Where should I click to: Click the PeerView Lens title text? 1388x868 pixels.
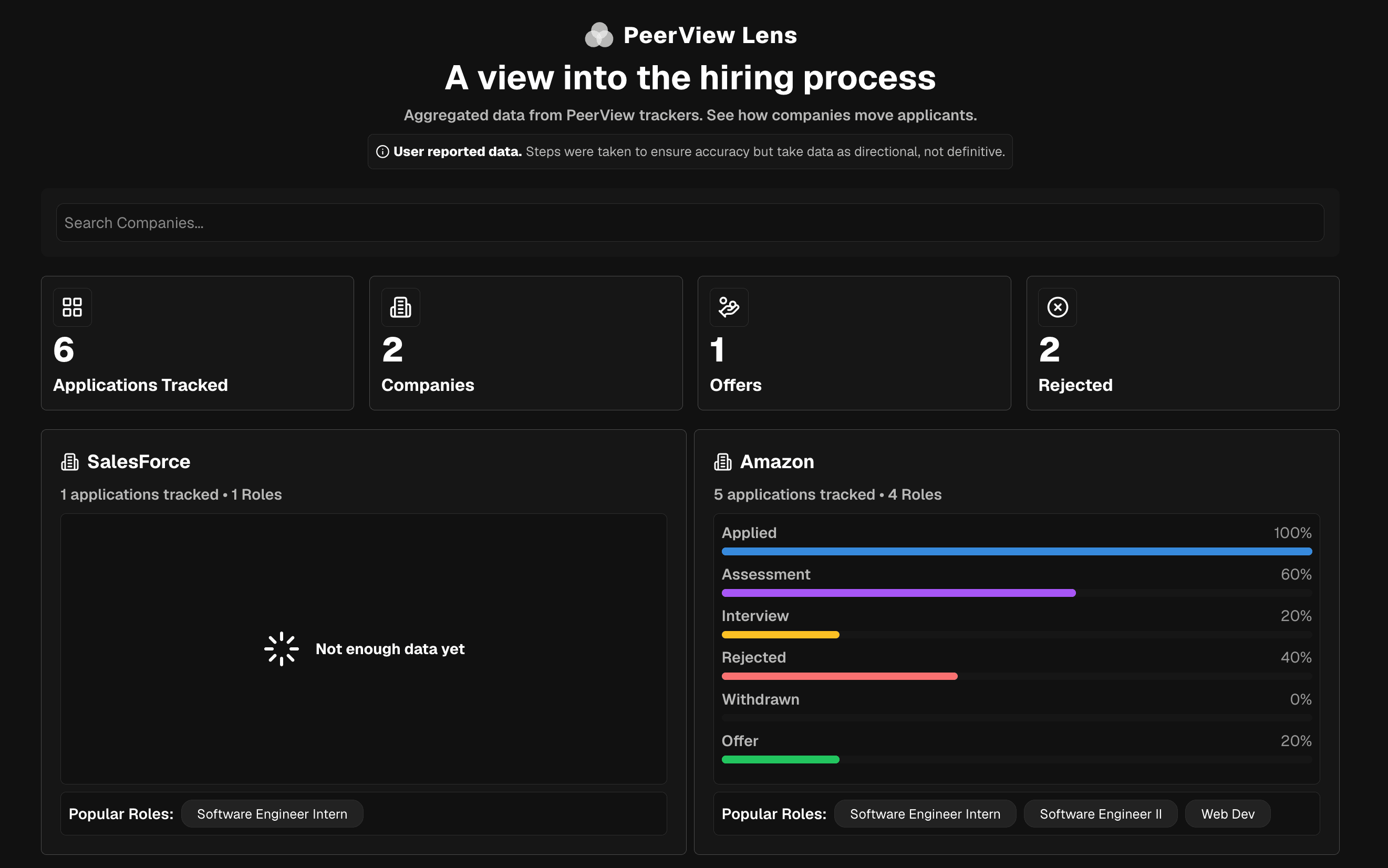pos(710,35)
